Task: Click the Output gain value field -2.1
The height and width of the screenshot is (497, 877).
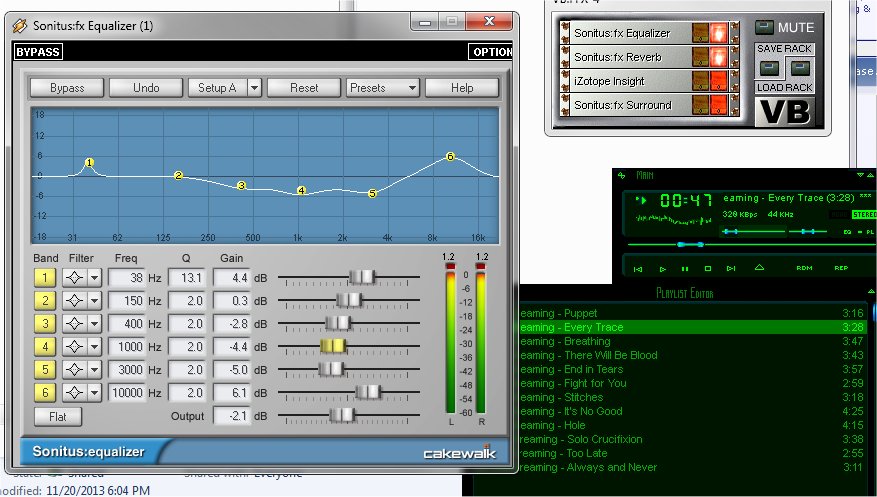Action: click(232, 416)
